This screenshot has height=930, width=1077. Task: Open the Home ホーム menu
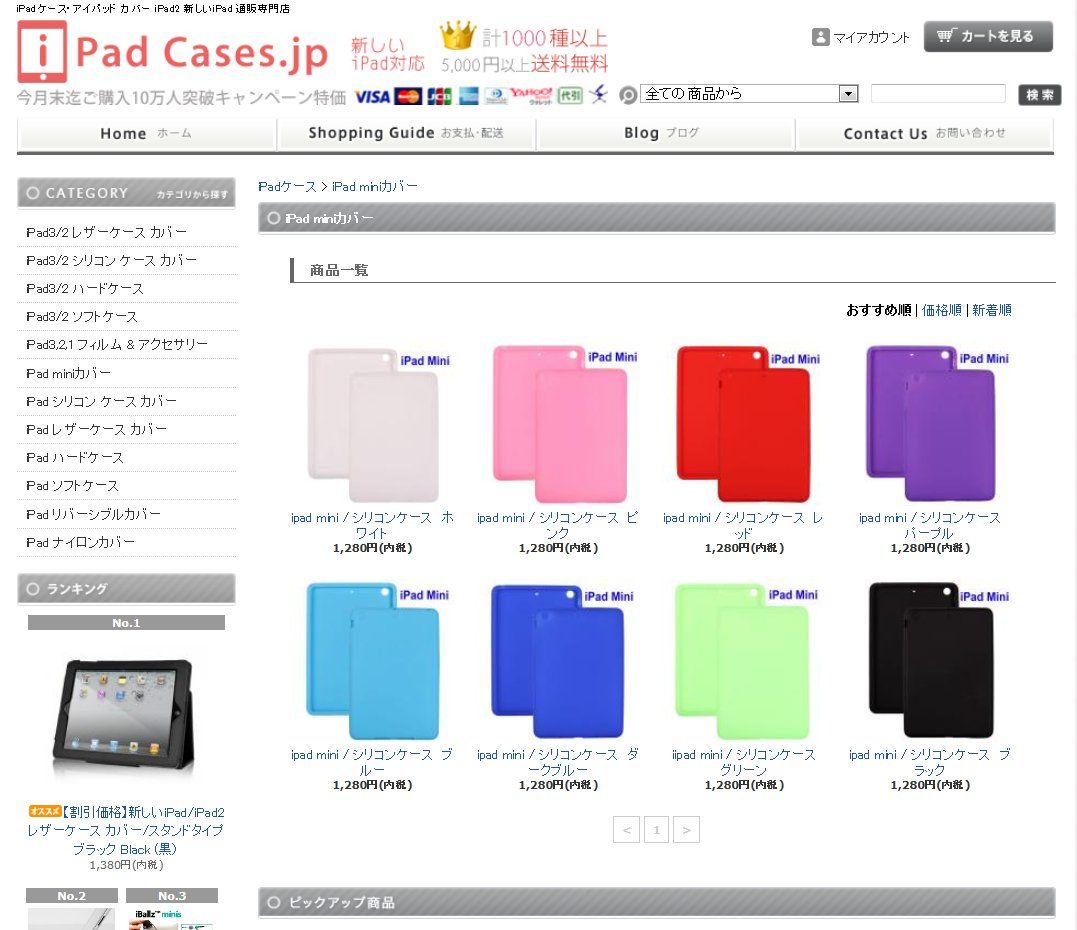146,133
